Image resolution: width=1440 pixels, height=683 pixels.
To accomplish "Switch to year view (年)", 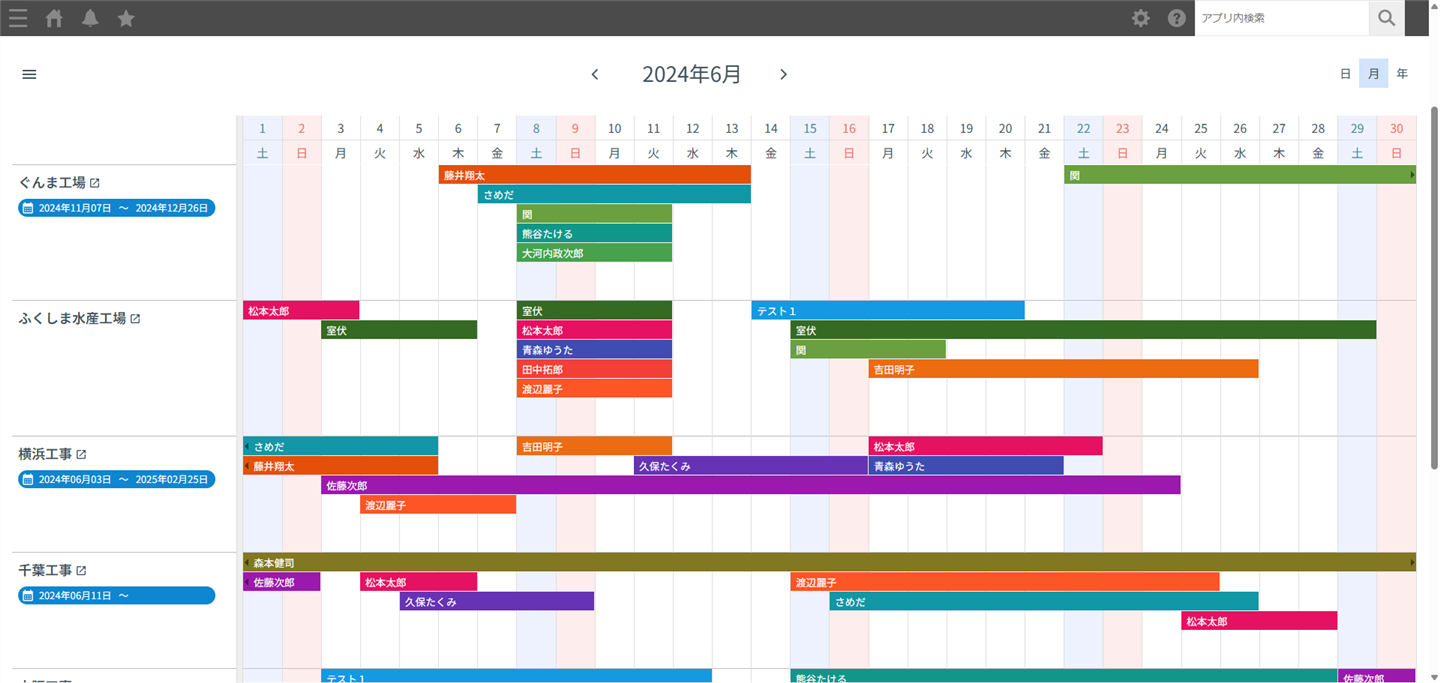I will pos(1402,74).
